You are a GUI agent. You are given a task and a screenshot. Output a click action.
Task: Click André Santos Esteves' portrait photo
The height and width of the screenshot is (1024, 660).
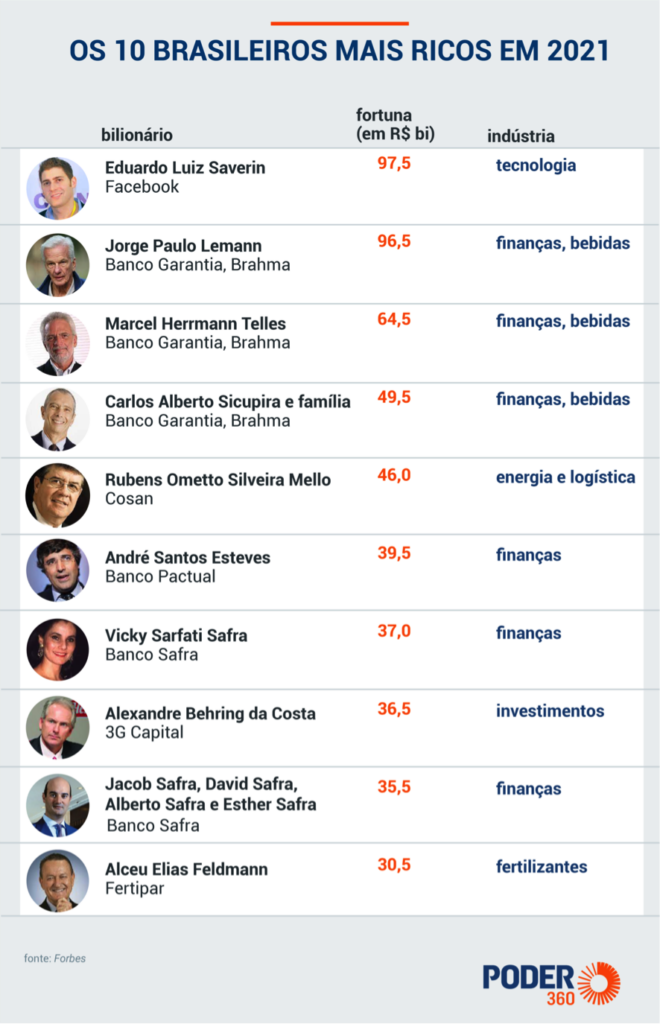point(57,570)
